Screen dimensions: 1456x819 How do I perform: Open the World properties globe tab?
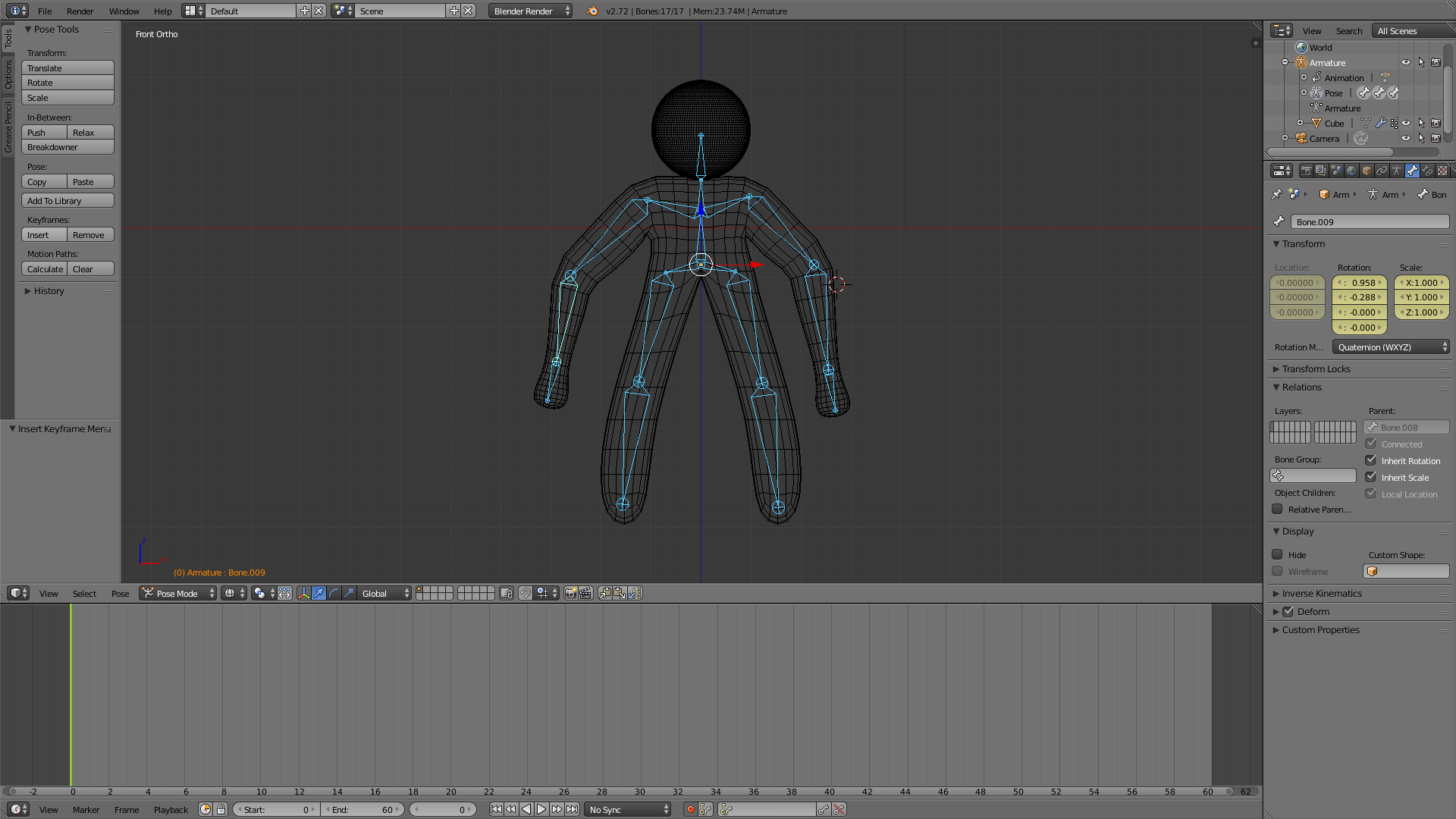(1351, 171)
